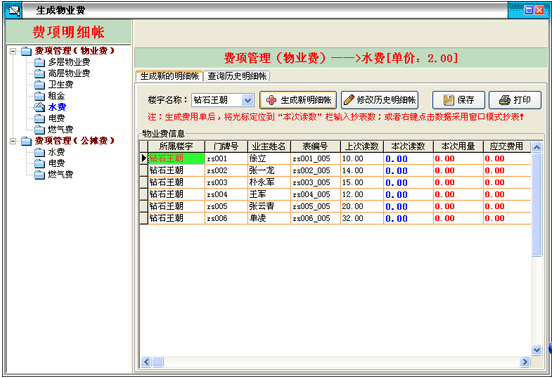Open the 楼宇名称 dropdown arrow
Image resolution: width=552 pixels, height=378 pixels.
click(x=248, y=100)
